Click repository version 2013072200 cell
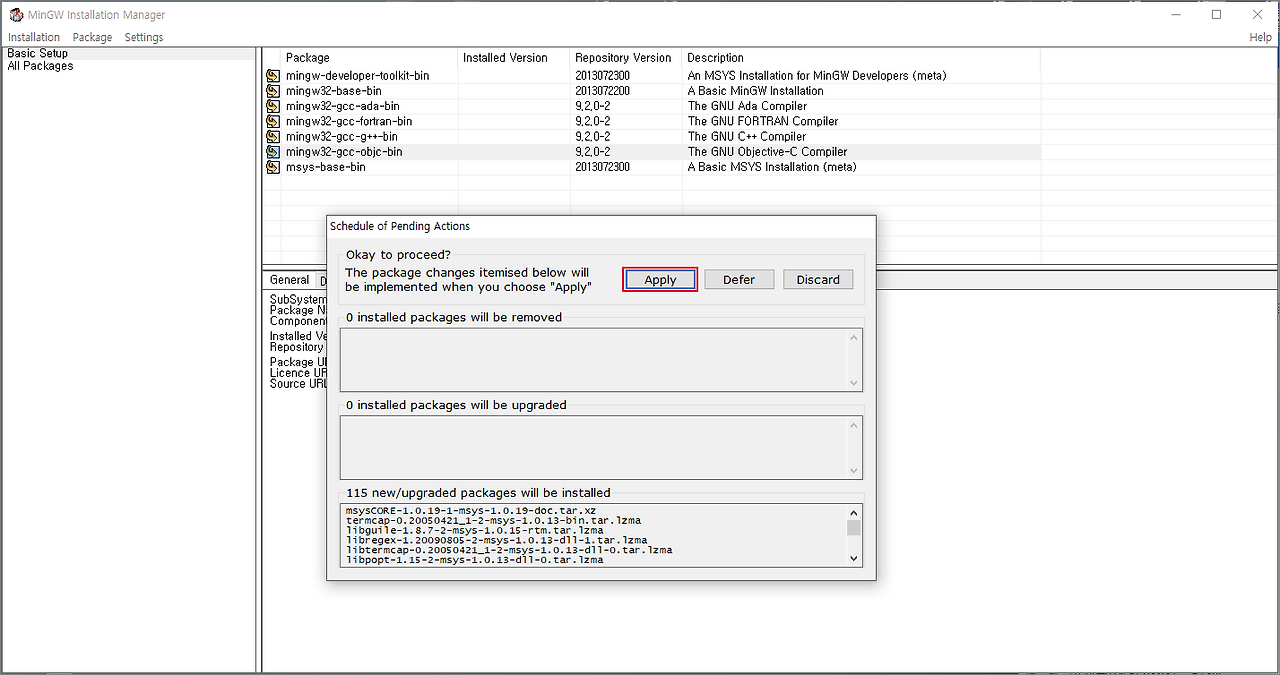Viewport: 1280px width, 675px height. [602, 91]
